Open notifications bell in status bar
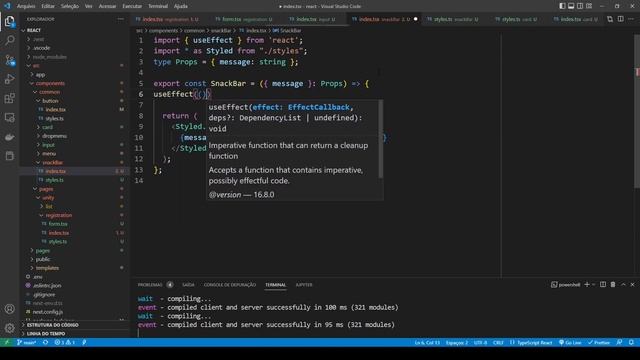 pos(631,342)
